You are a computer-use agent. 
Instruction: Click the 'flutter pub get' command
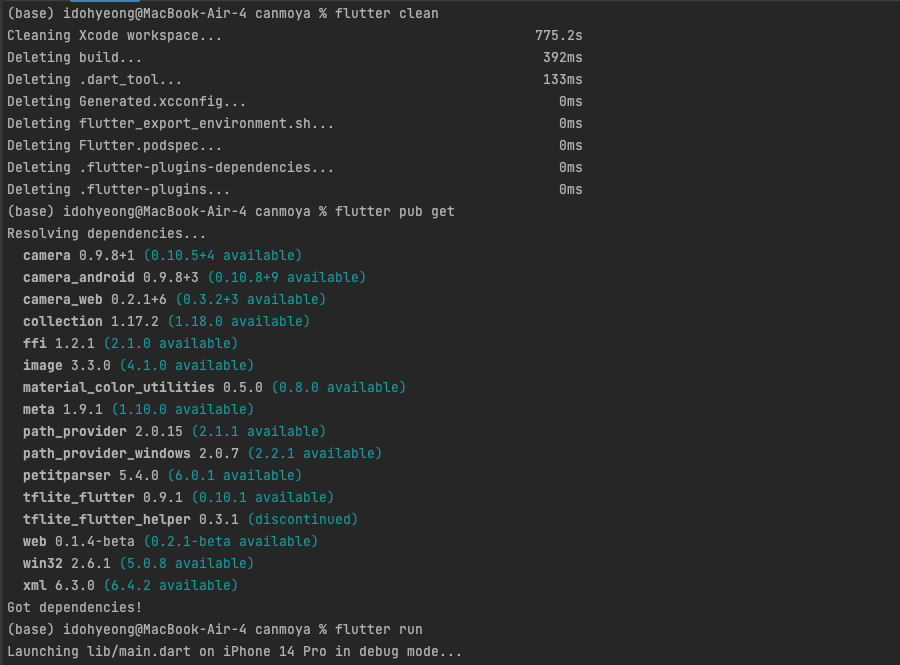coord(394,211)
